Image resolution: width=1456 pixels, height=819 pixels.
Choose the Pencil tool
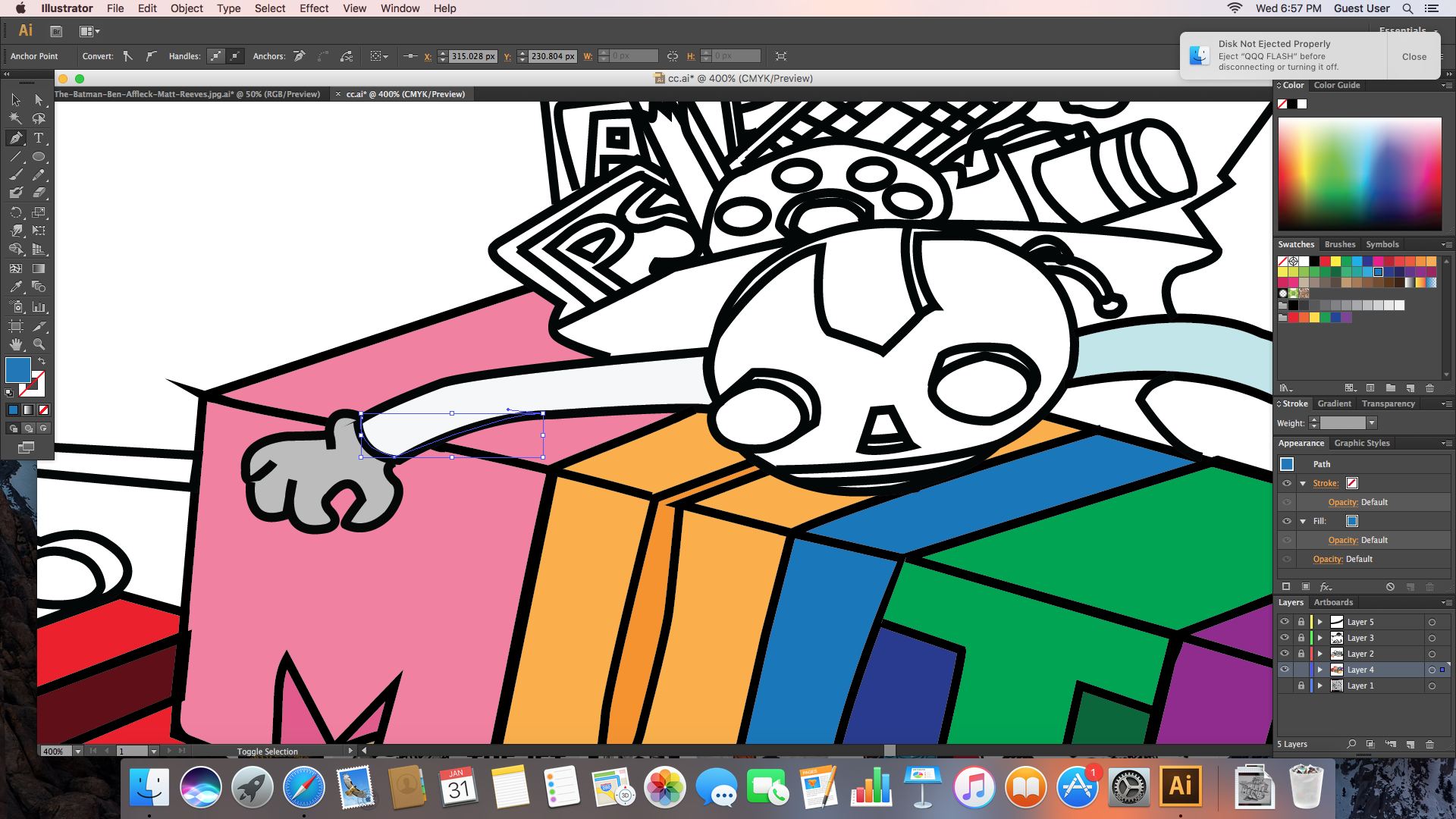(x=39, y=175)
